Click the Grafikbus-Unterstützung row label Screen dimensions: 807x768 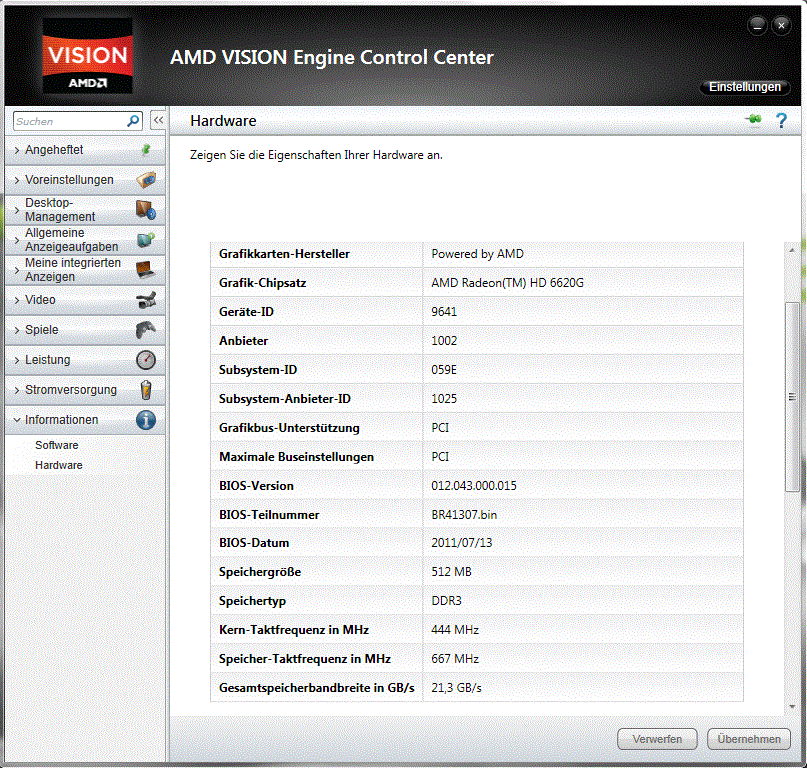[x=289, y=428]
